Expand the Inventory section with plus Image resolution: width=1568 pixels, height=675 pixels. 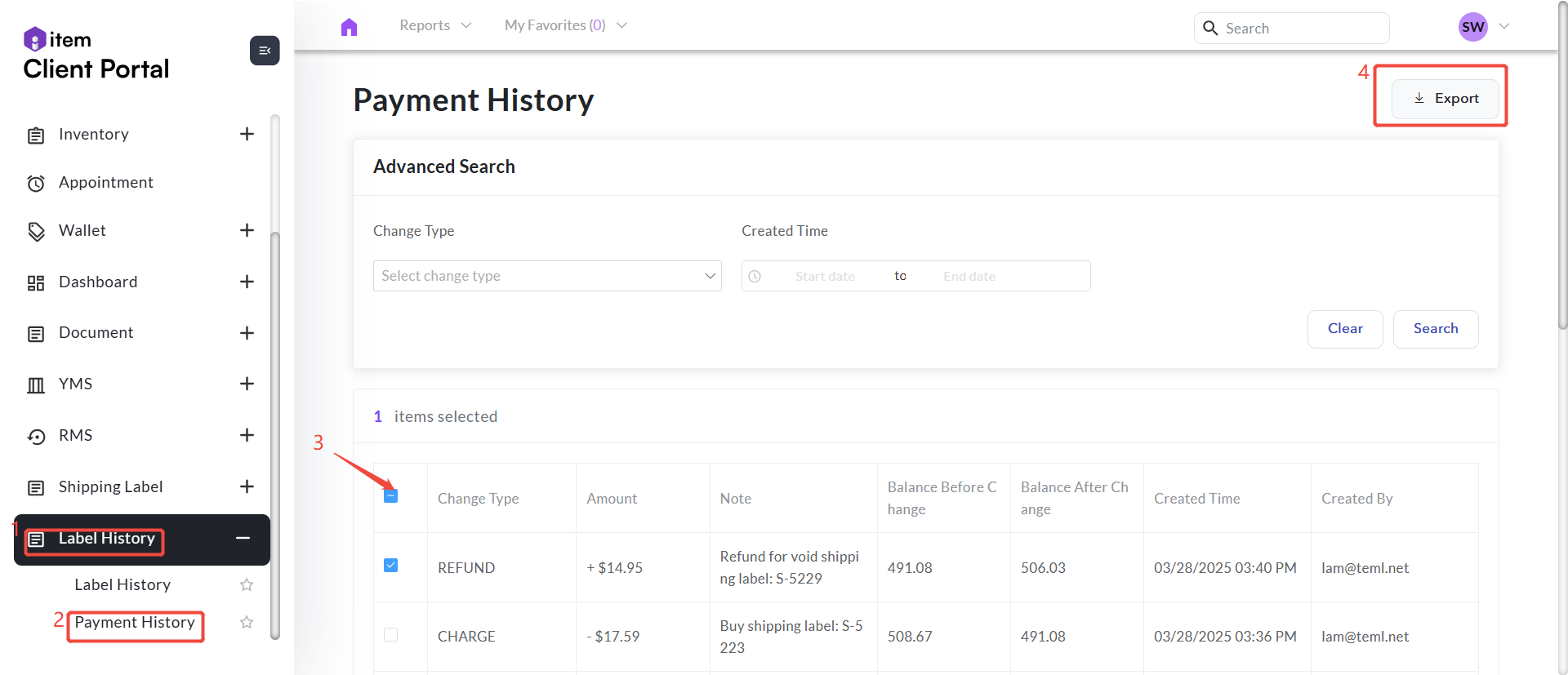tap(247, 134)
